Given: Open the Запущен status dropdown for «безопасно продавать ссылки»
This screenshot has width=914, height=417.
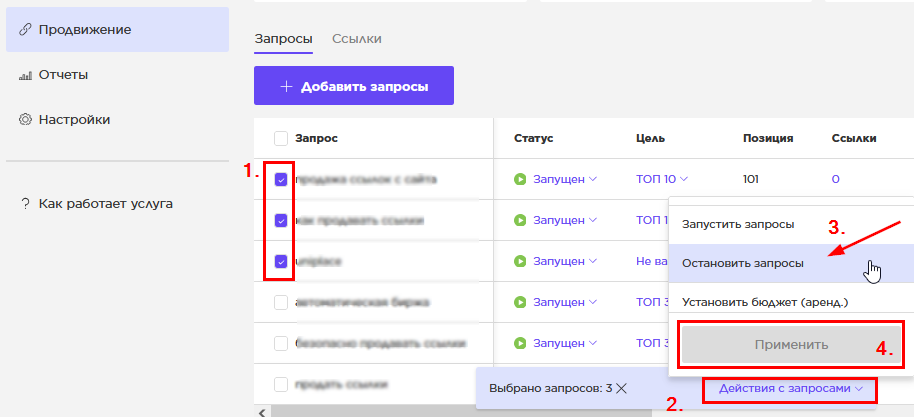Looking at the screenshot, I should [565, 343].
